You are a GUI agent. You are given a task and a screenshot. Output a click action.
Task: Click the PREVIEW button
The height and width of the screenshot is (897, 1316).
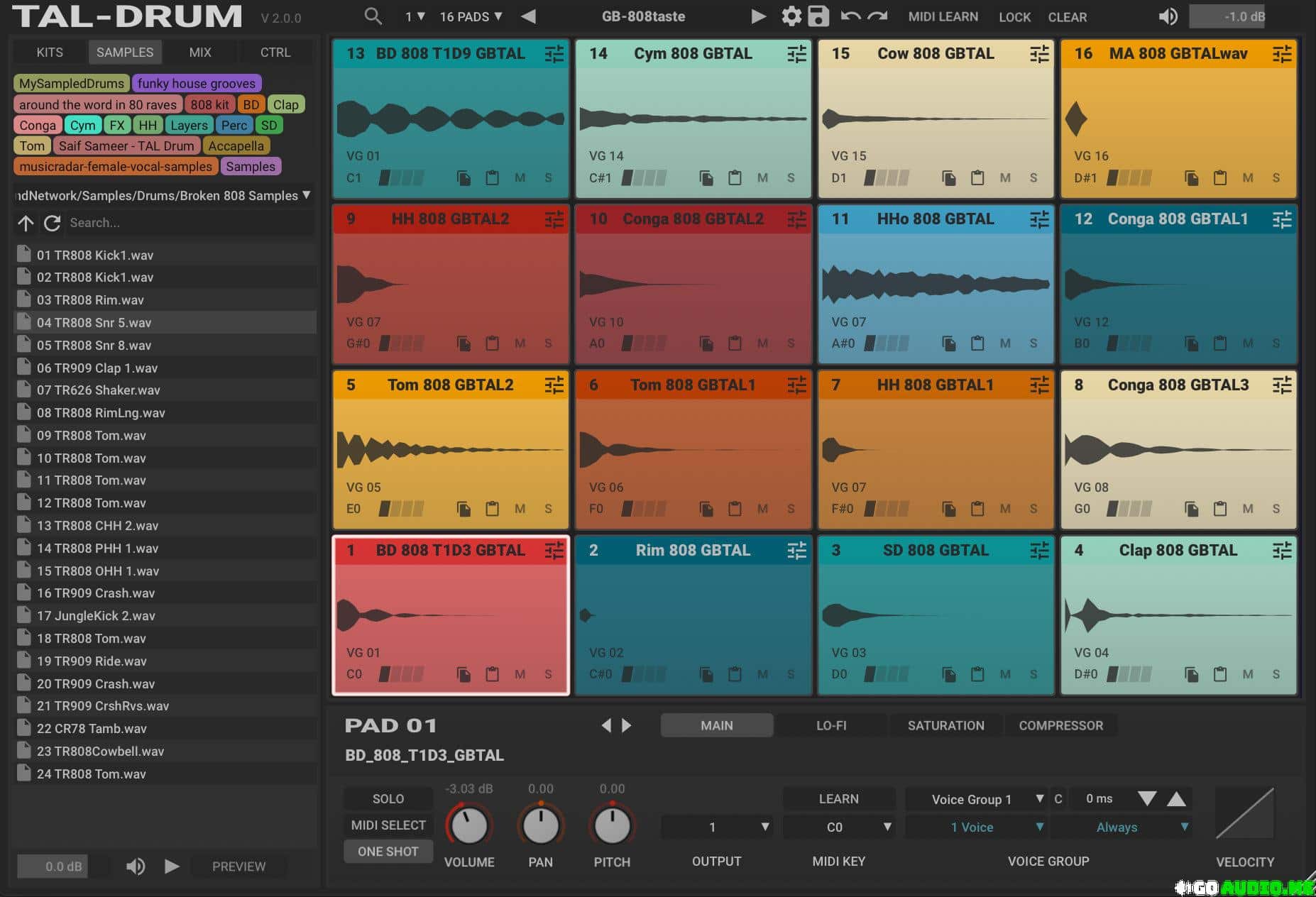pyautogui.click(x=238, y=866)
